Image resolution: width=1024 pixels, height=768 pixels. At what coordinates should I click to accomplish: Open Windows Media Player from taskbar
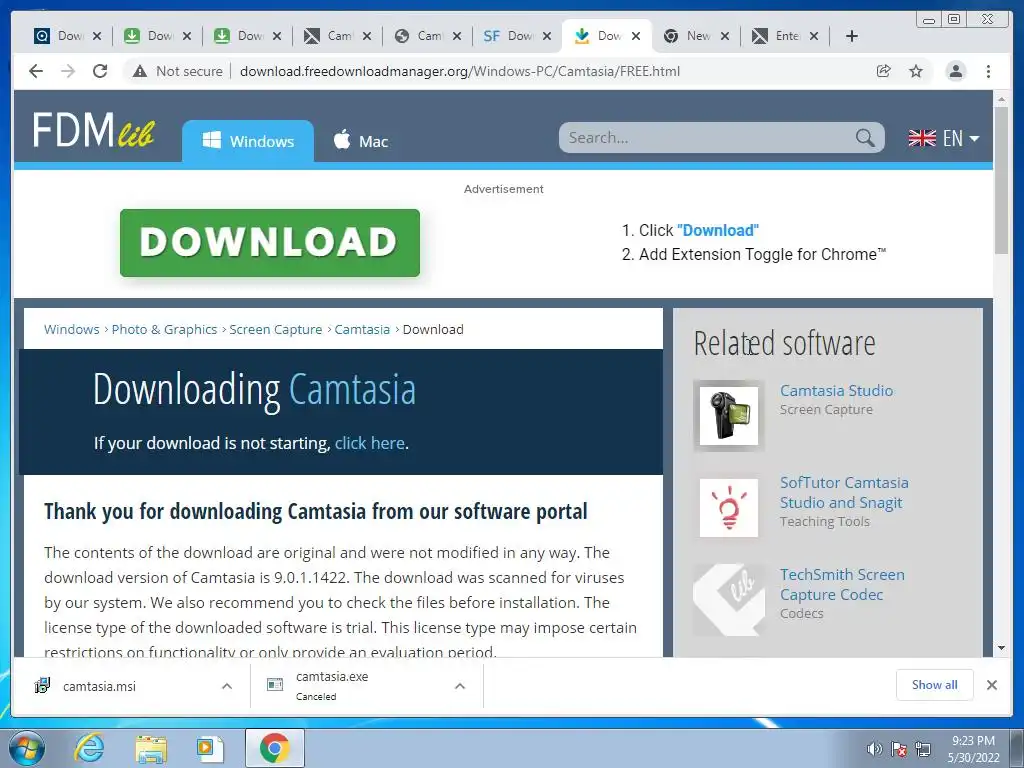click(x=209, y=748)
